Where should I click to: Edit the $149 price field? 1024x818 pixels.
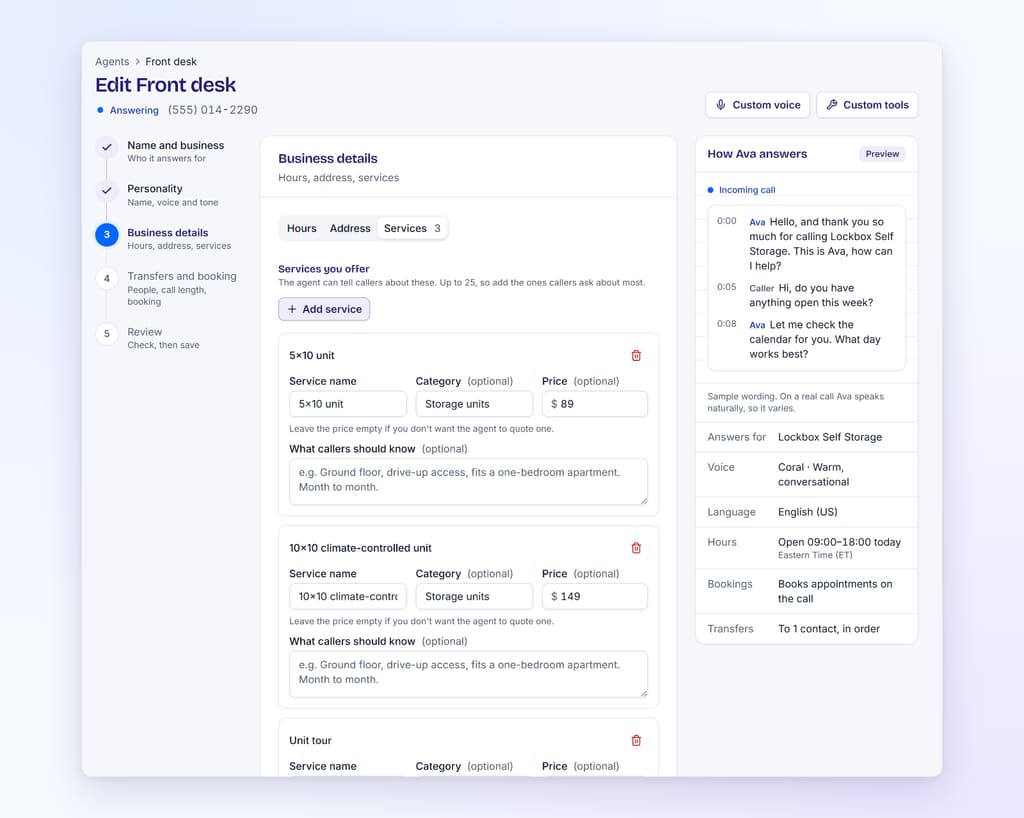[594, 597]
